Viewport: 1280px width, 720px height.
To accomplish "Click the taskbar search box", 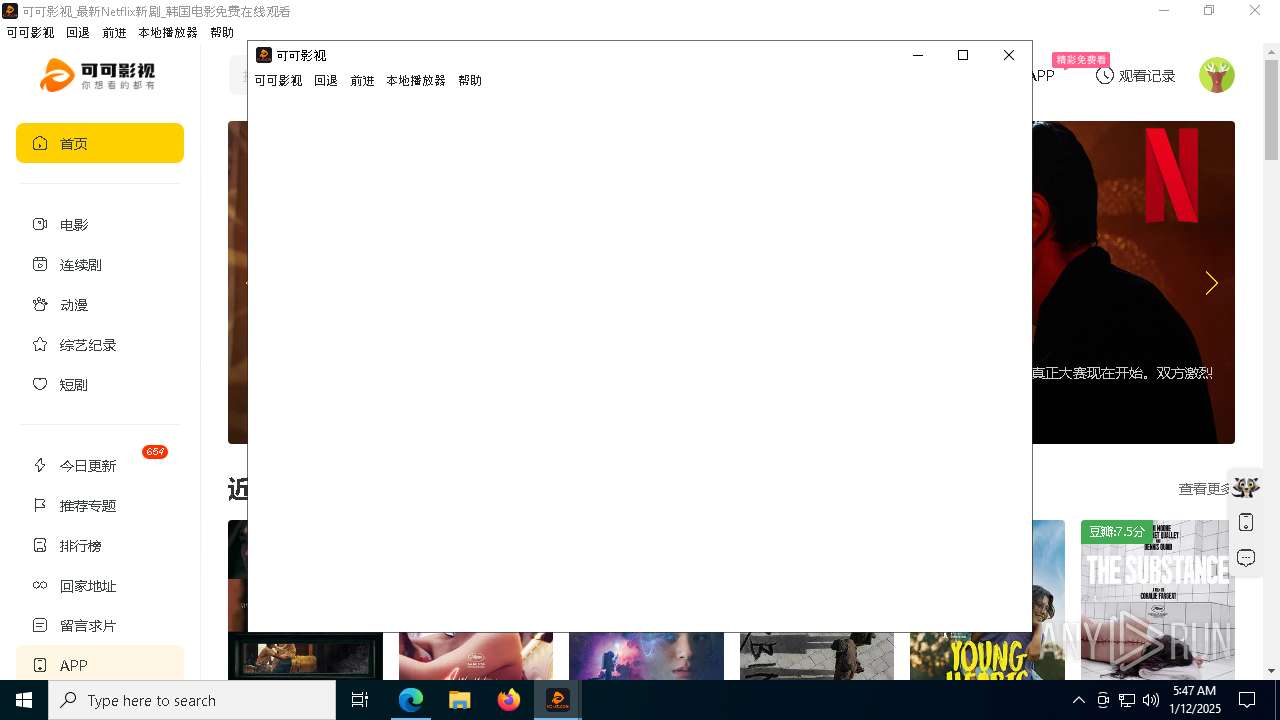I will (x=192, y=700).
